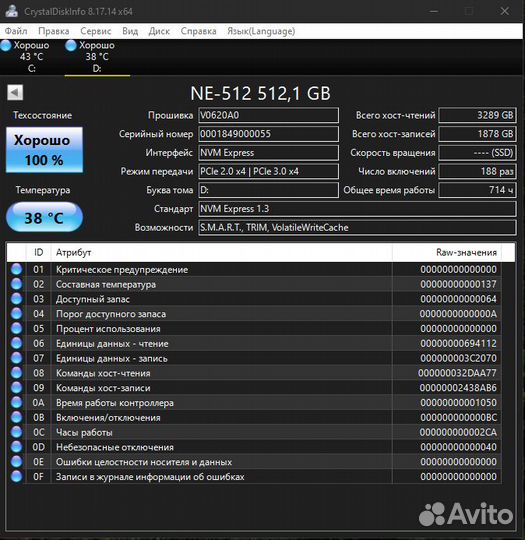The height and width of the screenshot is (540, 525).
Task: Click the blue status orb for drive C:
Action: 6,46
